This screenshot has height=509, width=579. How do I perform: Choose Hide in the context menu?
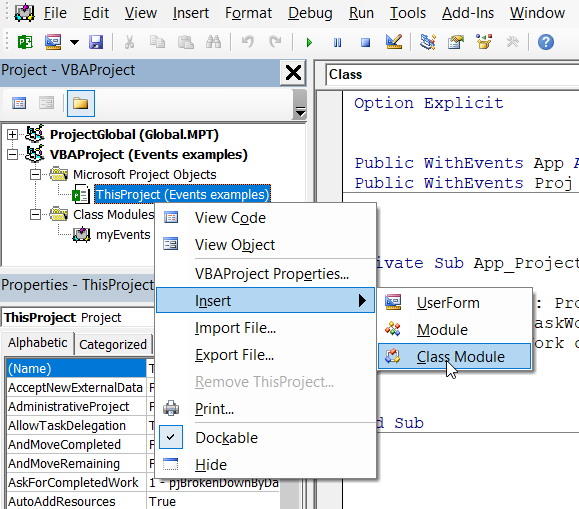(266, 465)
